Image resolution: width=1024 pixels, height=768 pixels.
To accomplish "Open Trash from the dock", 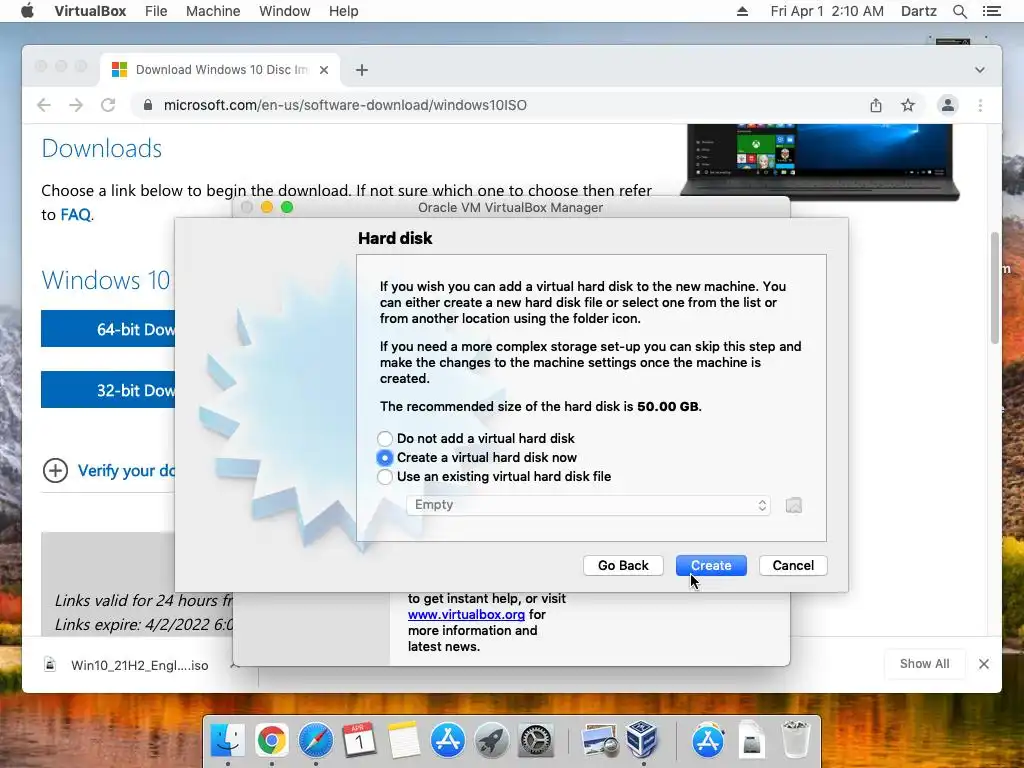I will [796, 741].
